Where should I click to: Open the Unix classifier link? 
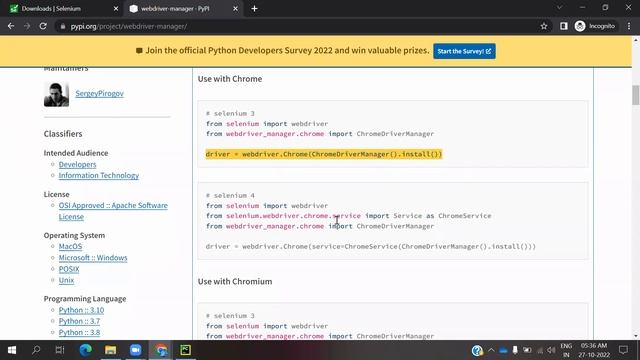[66, 280]
